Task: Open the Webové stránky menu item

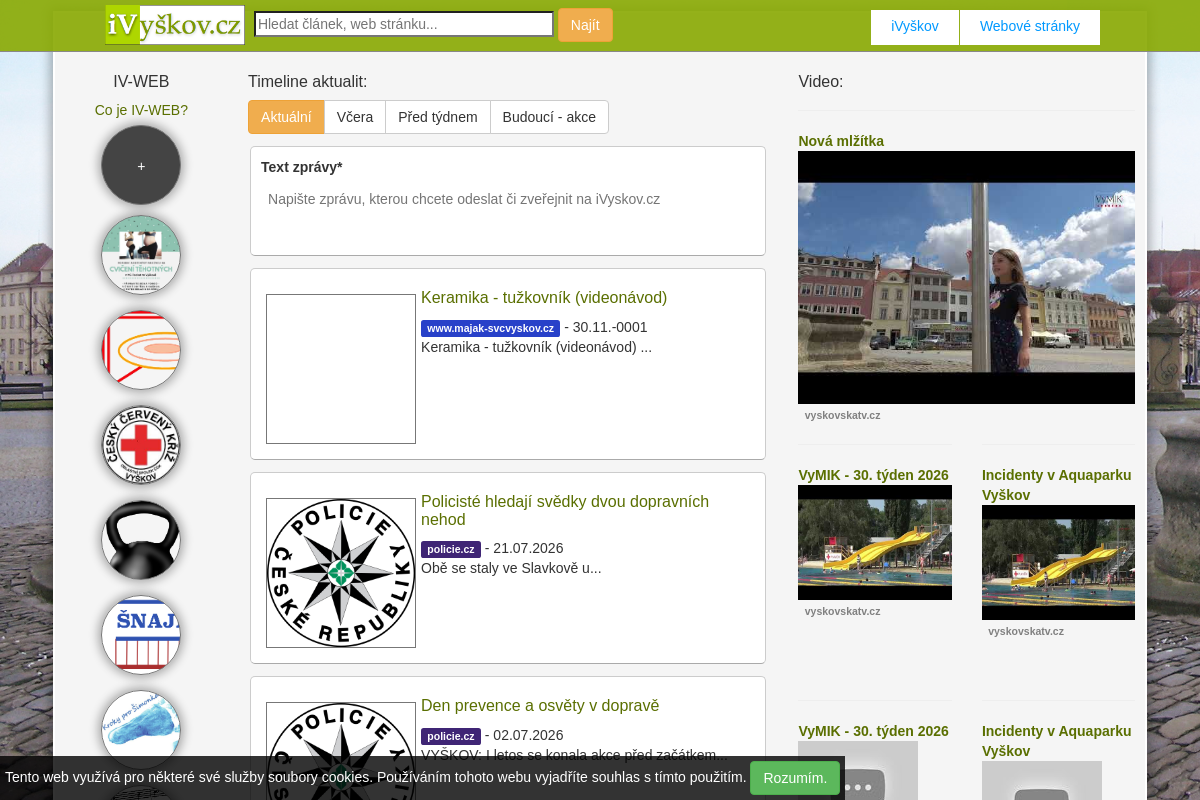Action: point(1030,27)
